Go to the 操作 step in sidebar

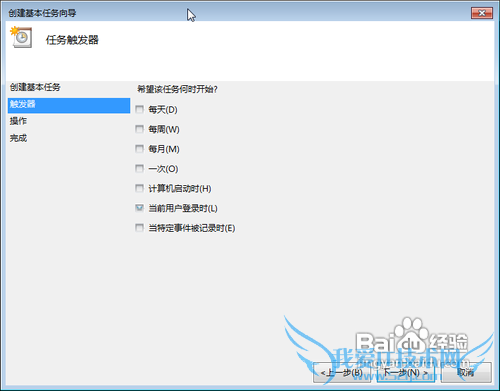point(18,121)
